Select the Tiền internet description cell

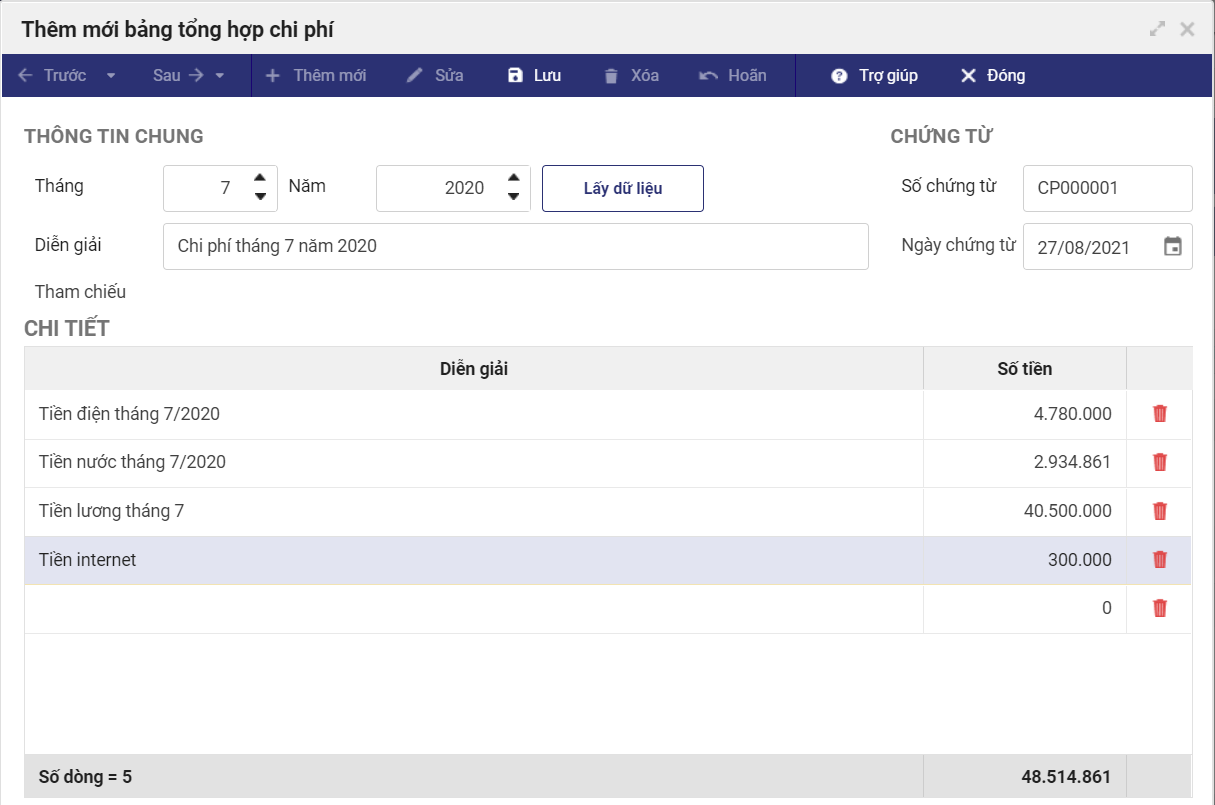pos(473,560)
